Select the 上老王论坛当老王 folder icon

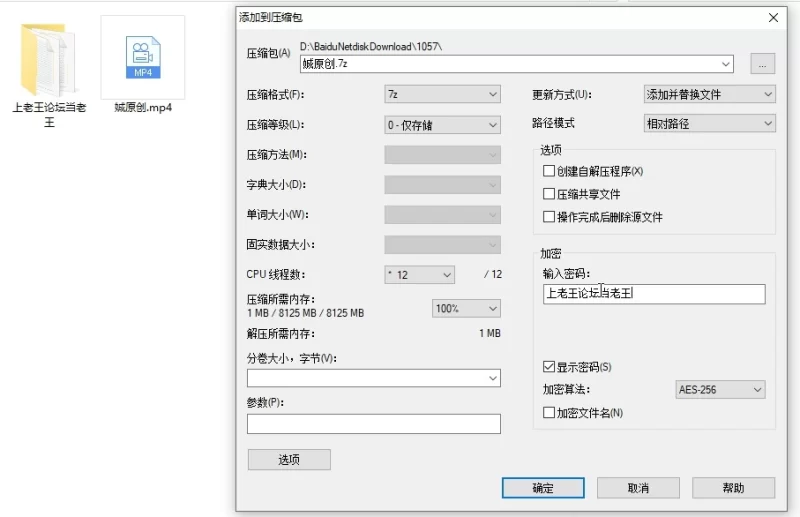[48, 59]
